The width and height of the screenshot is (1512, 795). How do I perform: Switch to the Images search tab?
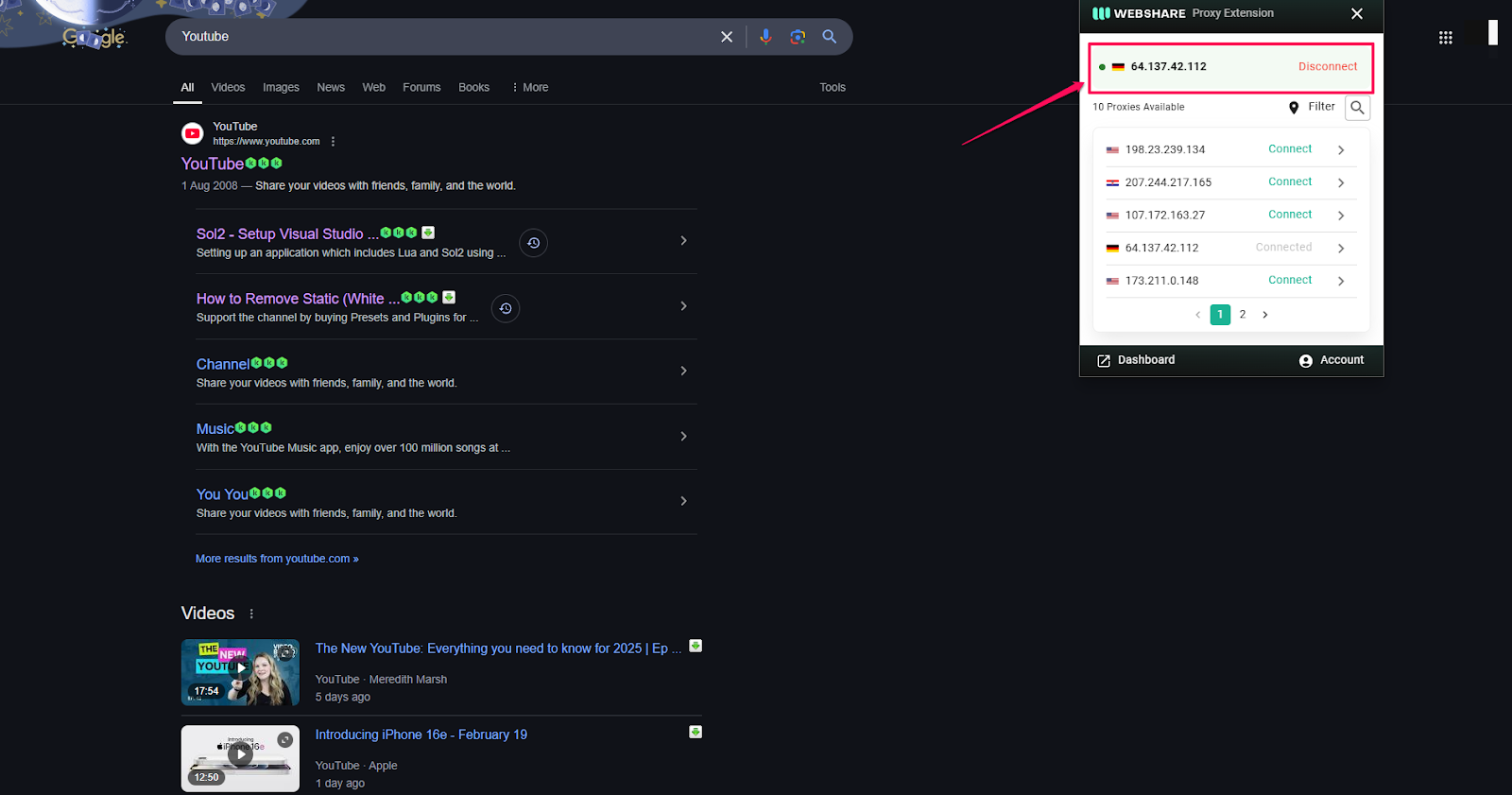click(281, 87)
